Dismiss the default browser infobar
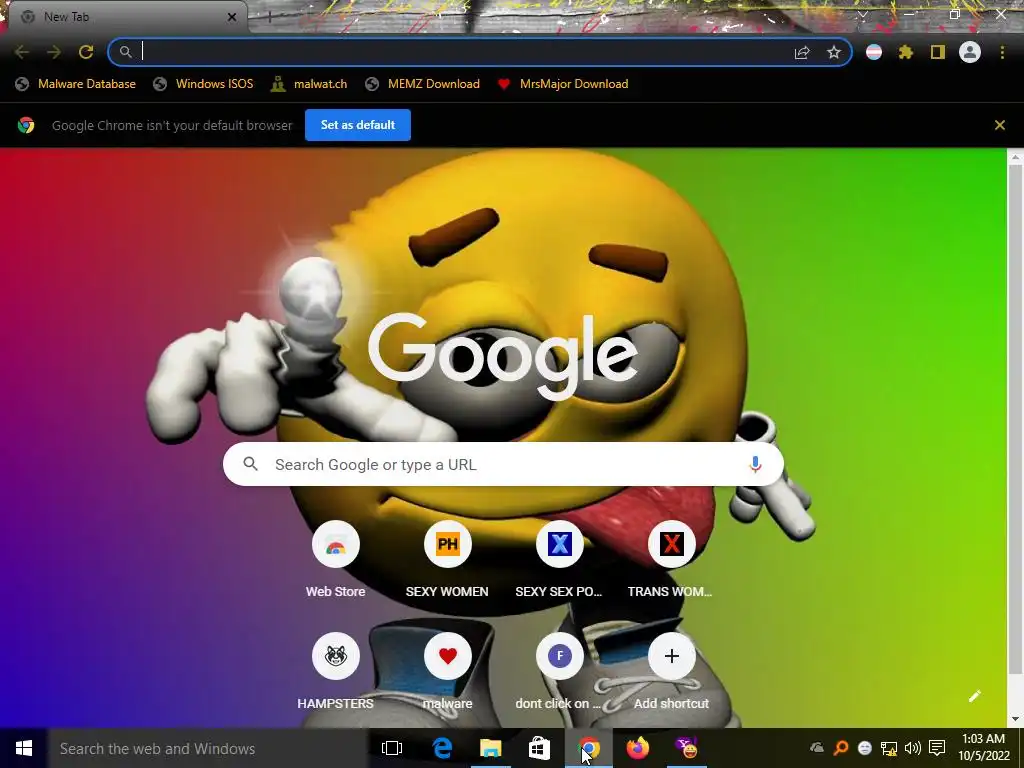The height and width of the screenshot is (768, 1024). click(1000, 125)
